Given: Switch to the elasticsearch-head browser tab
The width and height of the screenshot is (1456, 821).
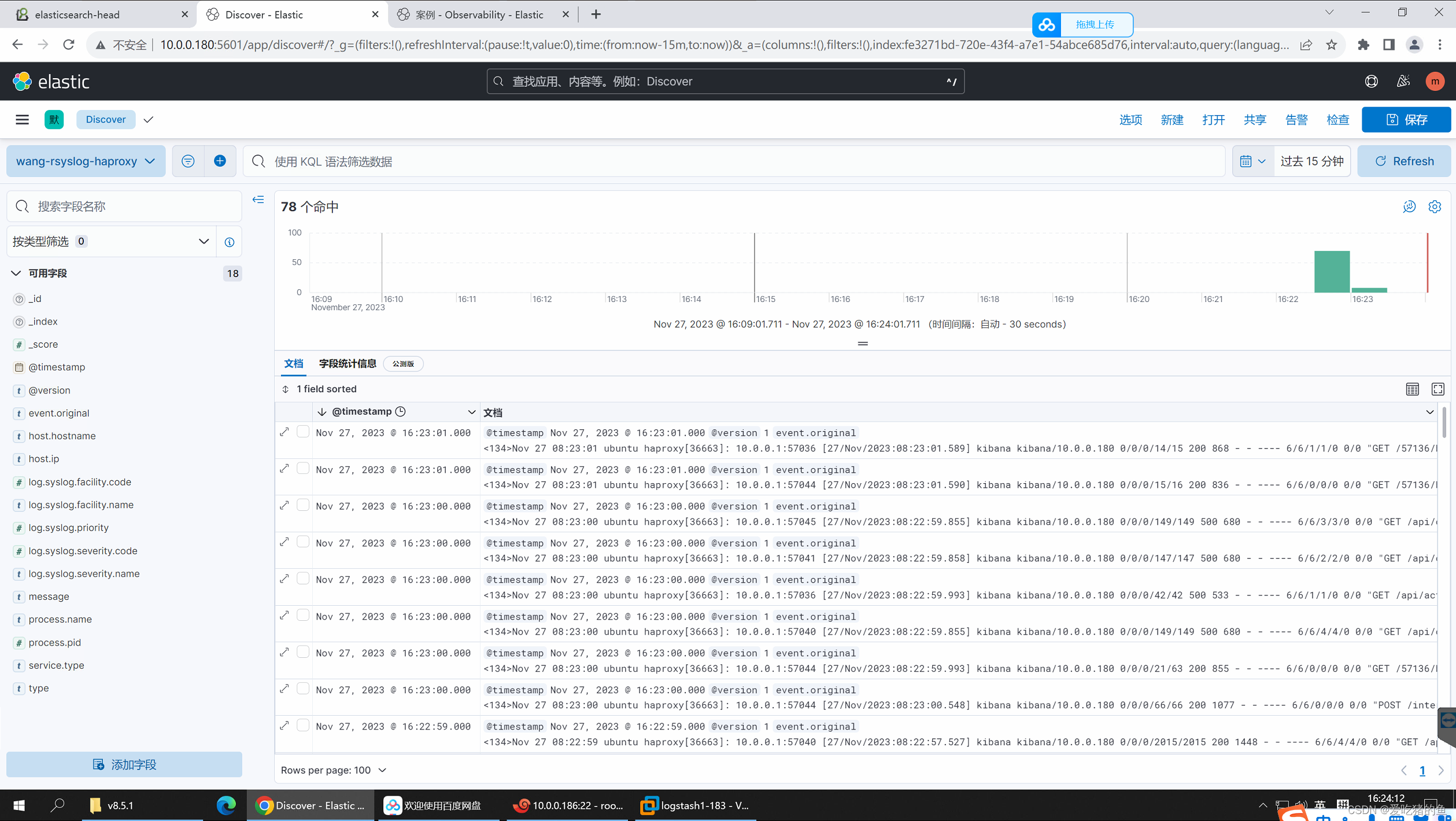Looking at the screenshot, I should point(98,14).
